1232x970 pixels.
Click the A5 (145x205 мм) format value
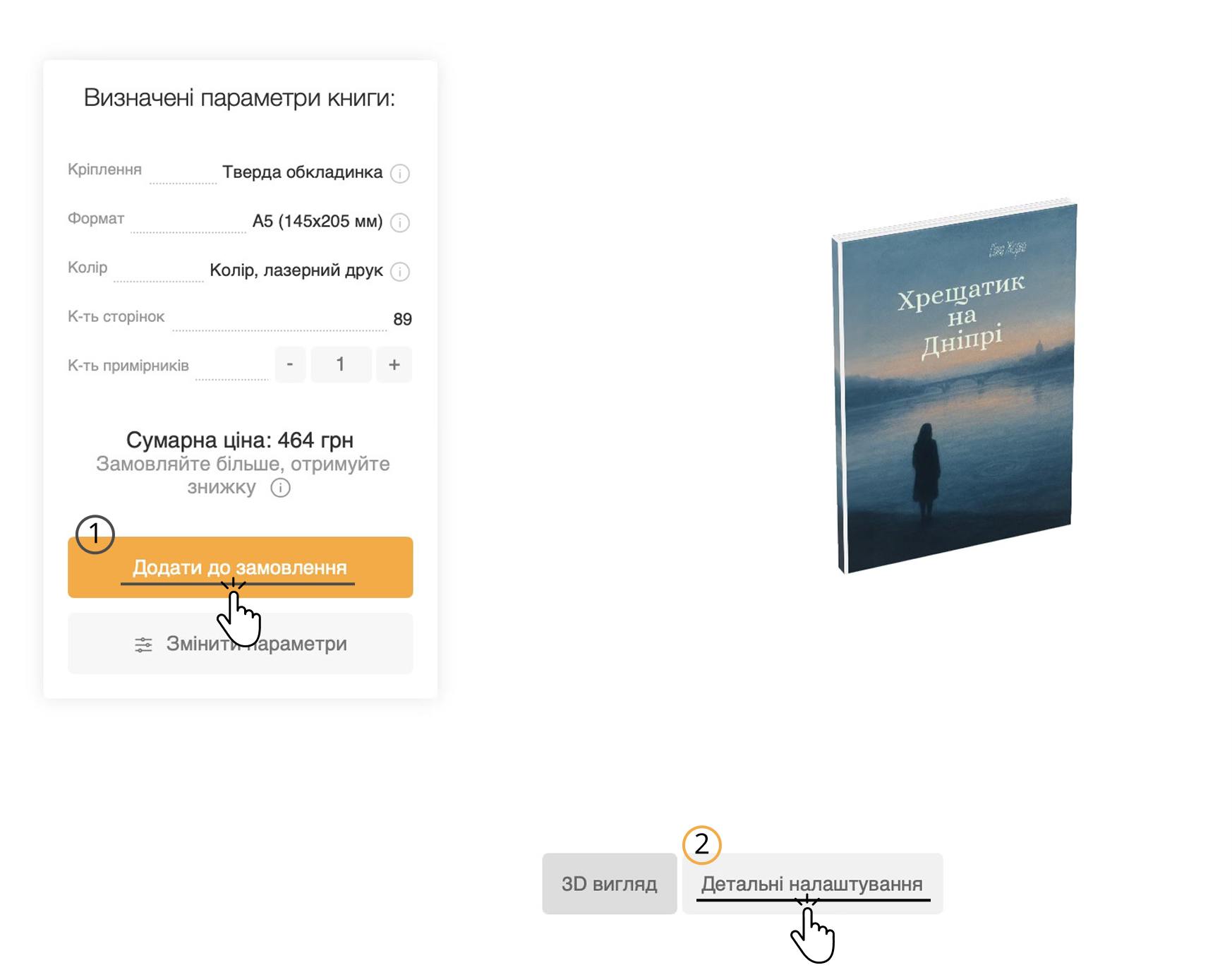coord(317,222)
